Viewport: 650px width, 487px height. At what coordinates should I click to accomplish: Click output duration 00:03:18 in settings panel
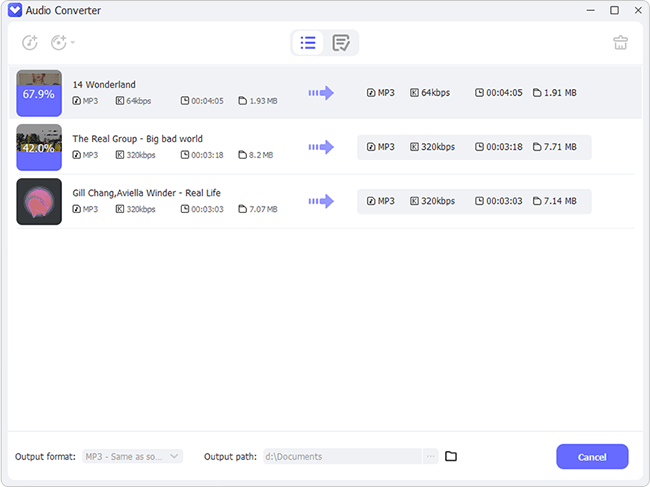[x=499, y=147]
